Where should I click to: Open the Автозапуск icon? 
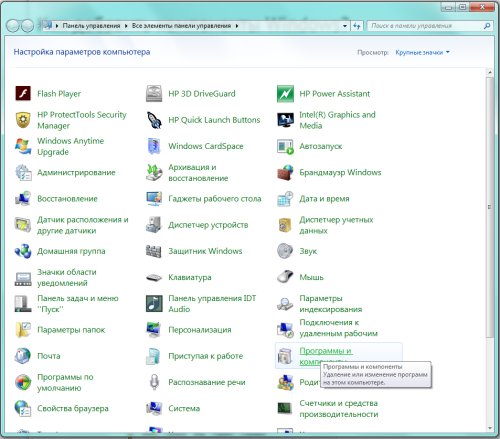pyautogui.click(x=285, y=146)
